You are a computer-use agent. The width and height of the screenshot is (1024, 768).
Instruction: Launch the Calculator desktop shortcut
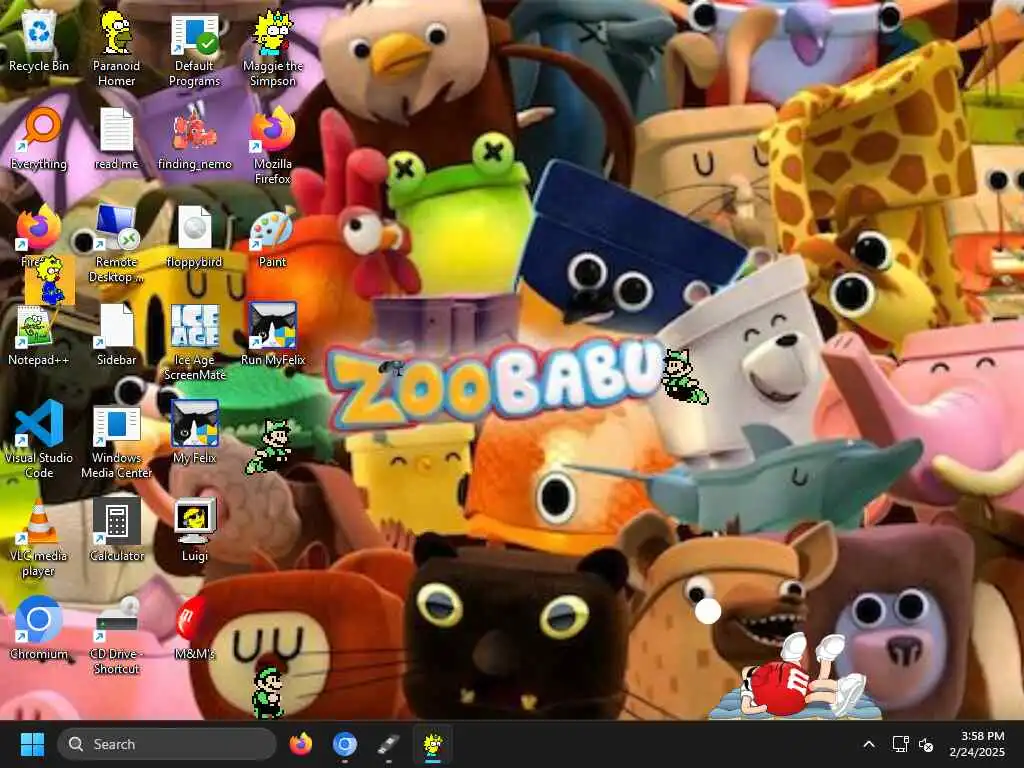pos(116,530)
